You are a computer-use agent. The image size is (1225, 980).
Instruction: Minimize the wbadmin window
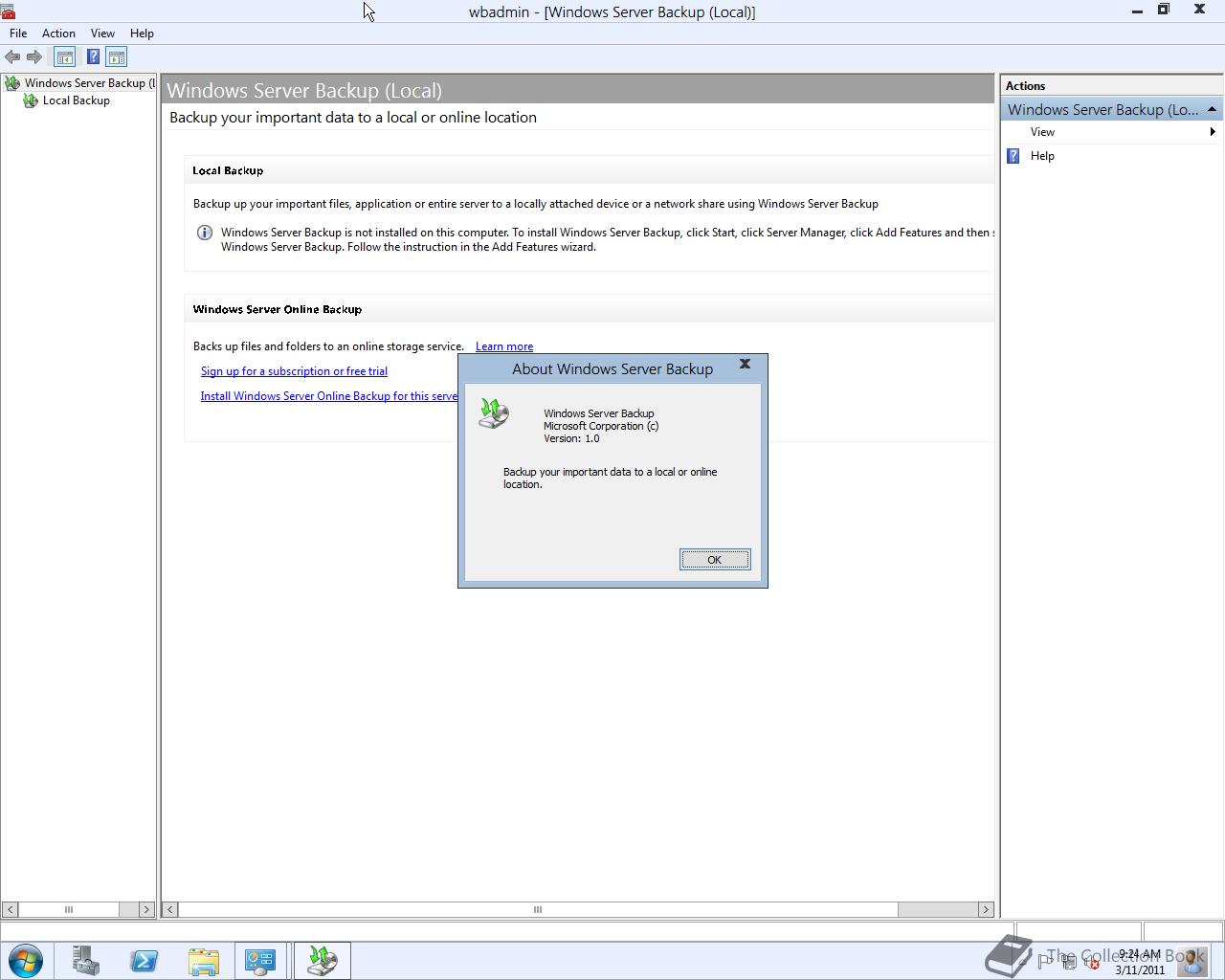click(x=1137, y=11)
